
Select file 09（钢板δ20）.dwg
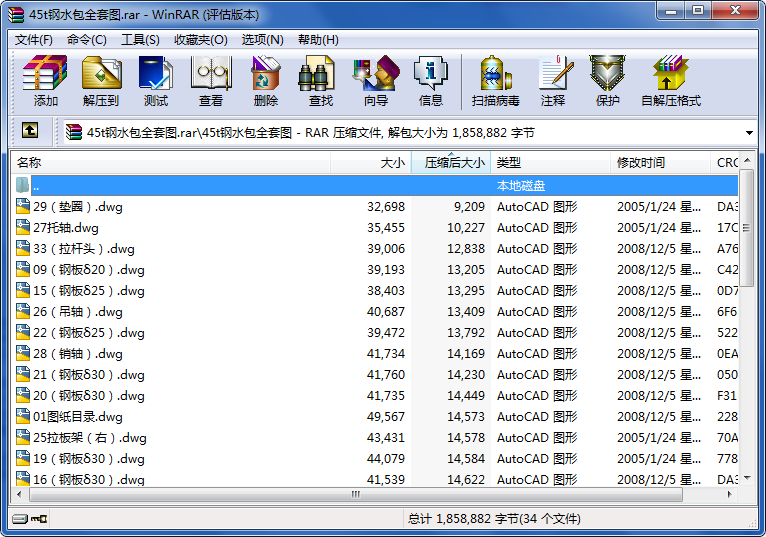pos(375,269)
